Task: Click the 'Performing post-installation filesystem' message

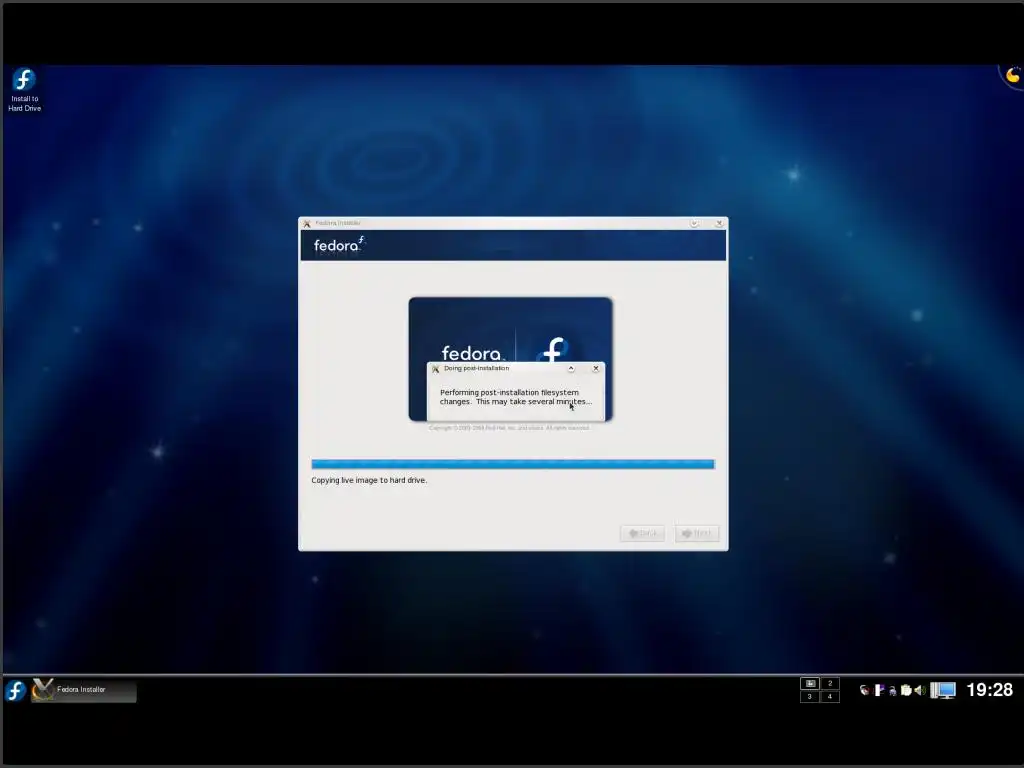Action: click(509, 392)
